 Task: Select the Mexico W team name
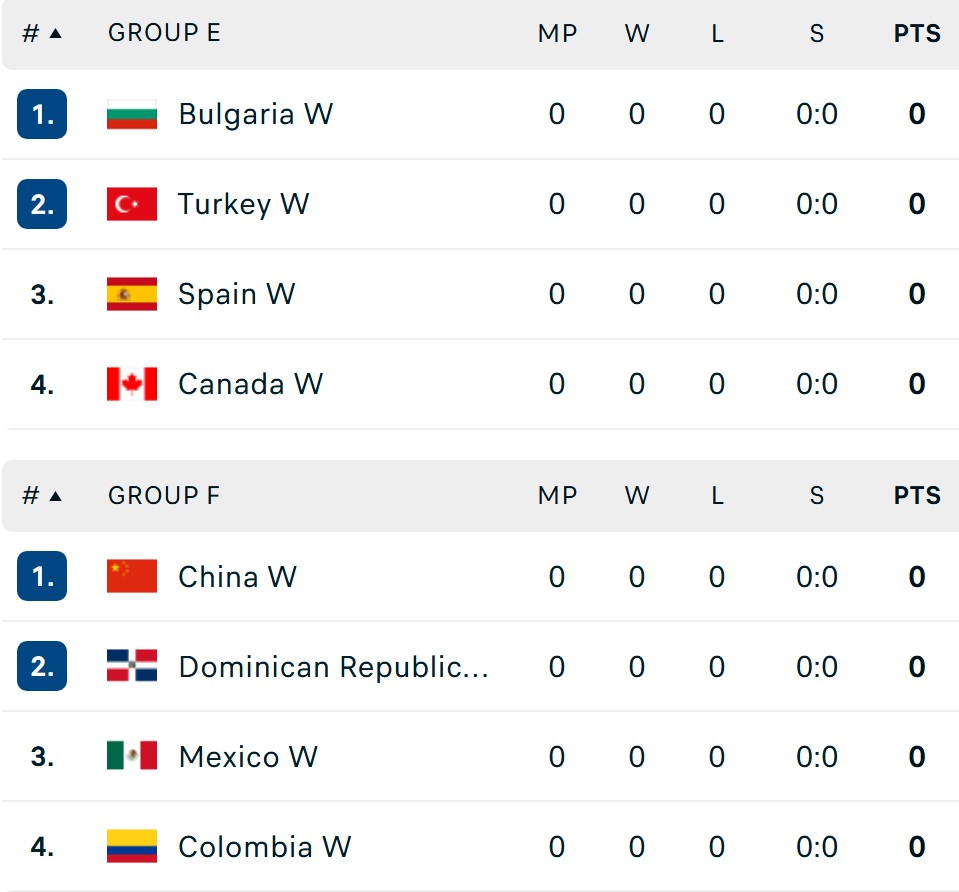(248, 757)
